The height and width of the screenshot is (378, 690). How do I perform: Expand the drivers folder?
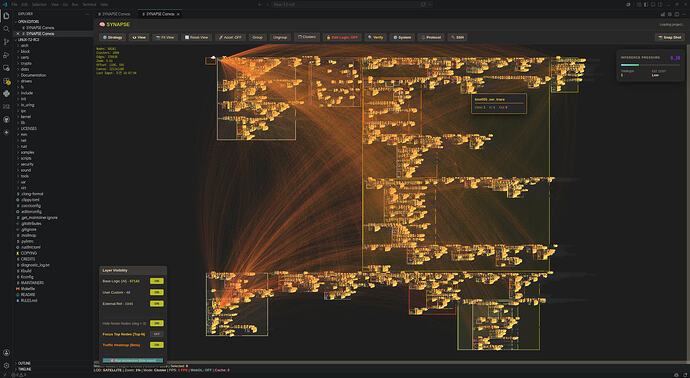click(x=27, y=81)
